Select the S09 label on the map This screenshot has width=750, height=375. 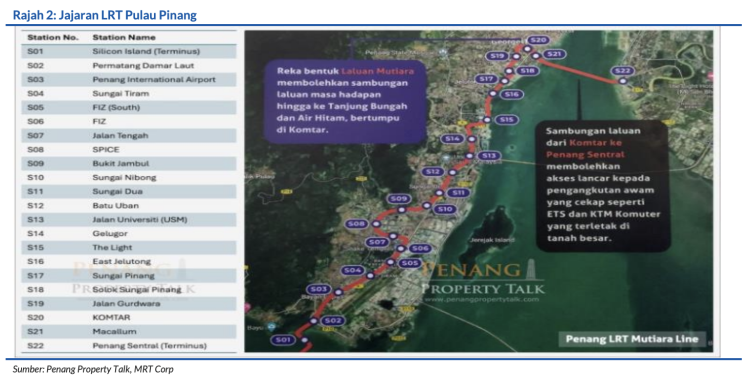pyautogui.click(x=398, y=199)
